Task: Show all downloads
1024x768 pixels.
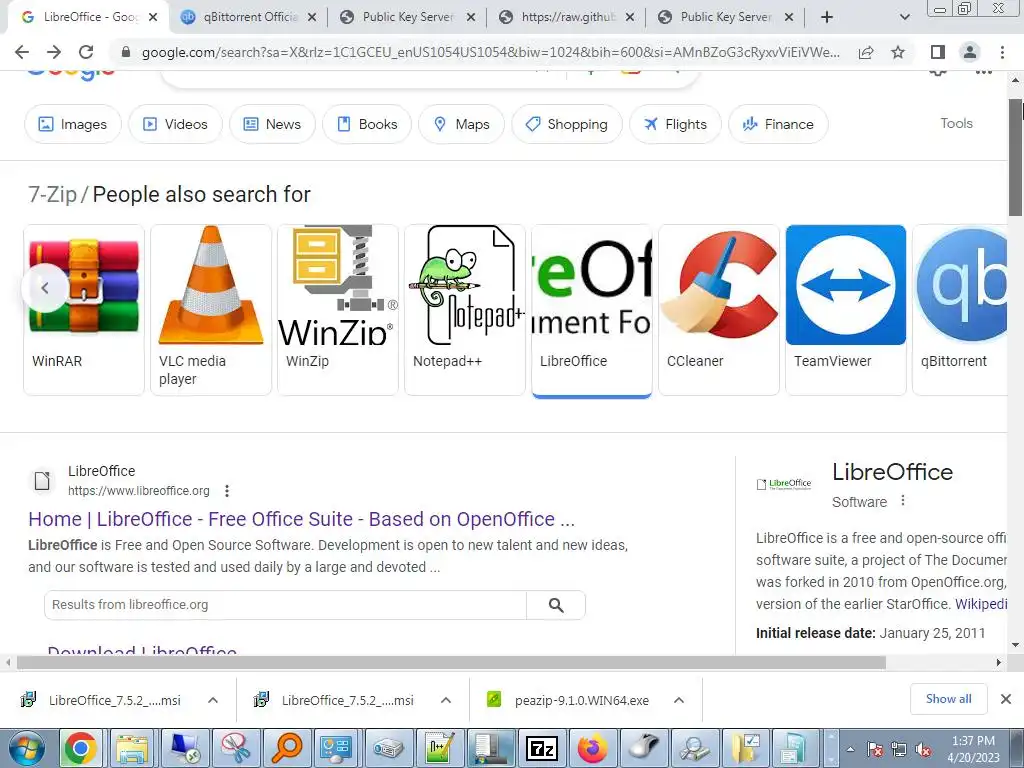Action: (948, 699)
